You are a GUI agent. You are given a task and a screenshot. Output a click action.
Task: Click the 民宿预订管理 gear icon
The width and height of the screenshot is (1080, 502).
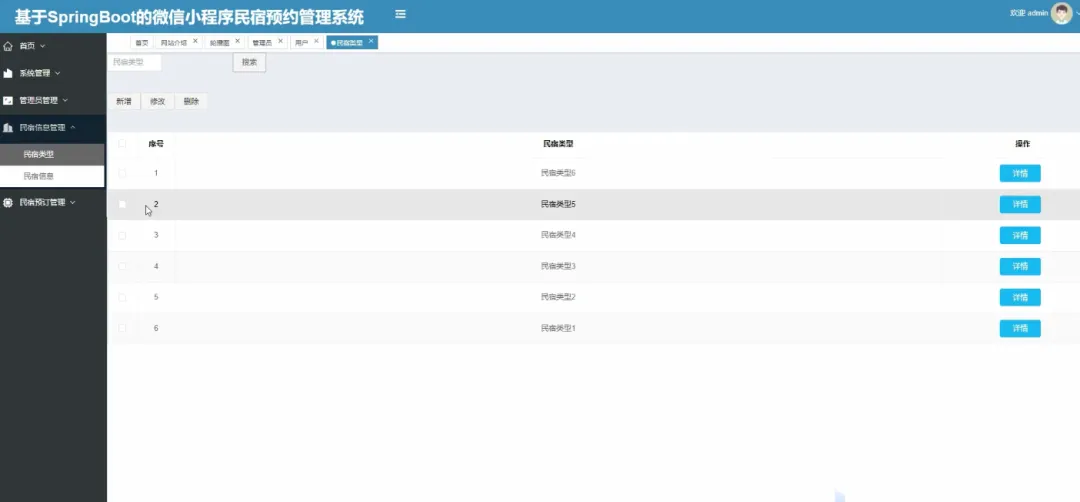[x=8, y=202]
